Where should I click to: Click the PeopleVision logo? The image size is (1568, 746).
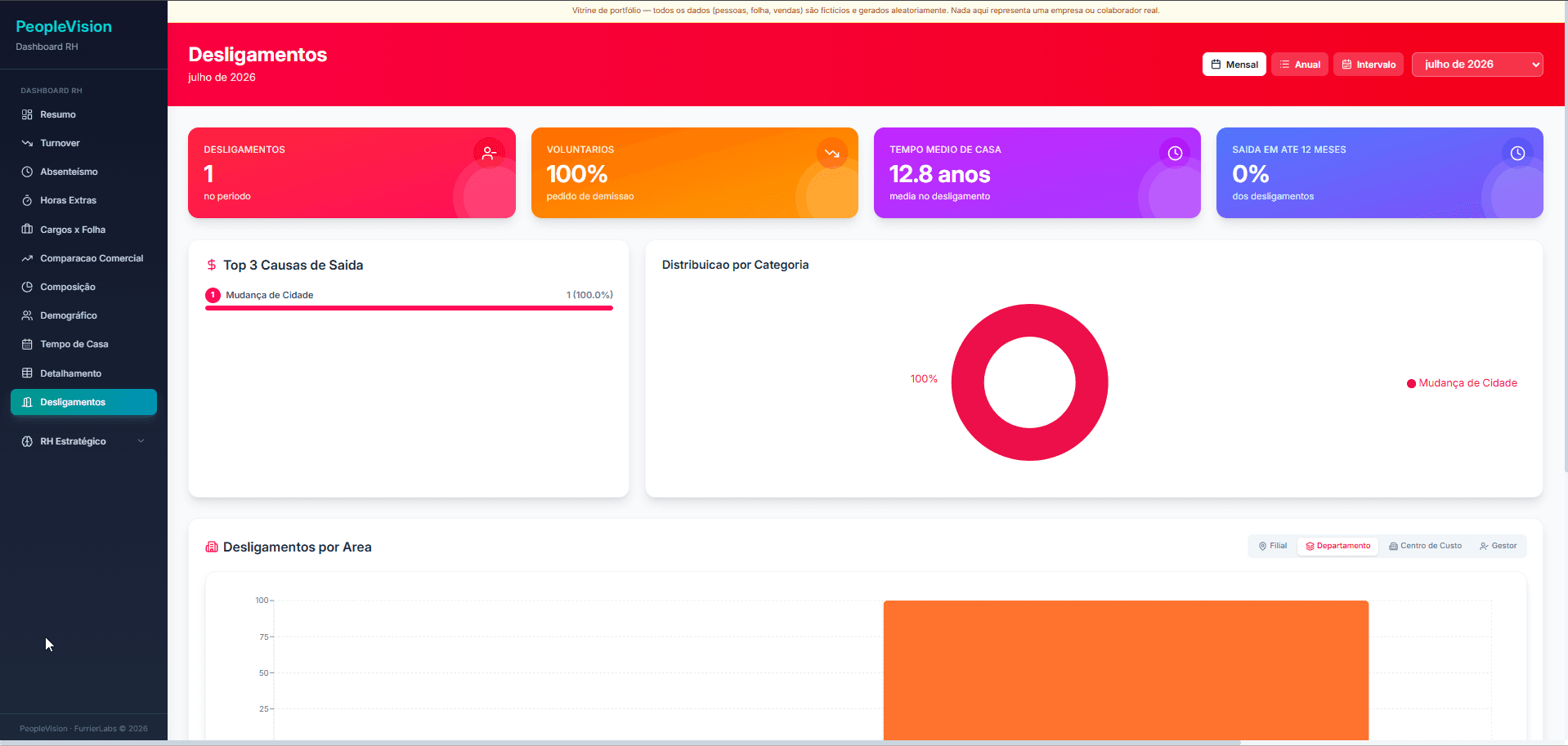(64, 26)
